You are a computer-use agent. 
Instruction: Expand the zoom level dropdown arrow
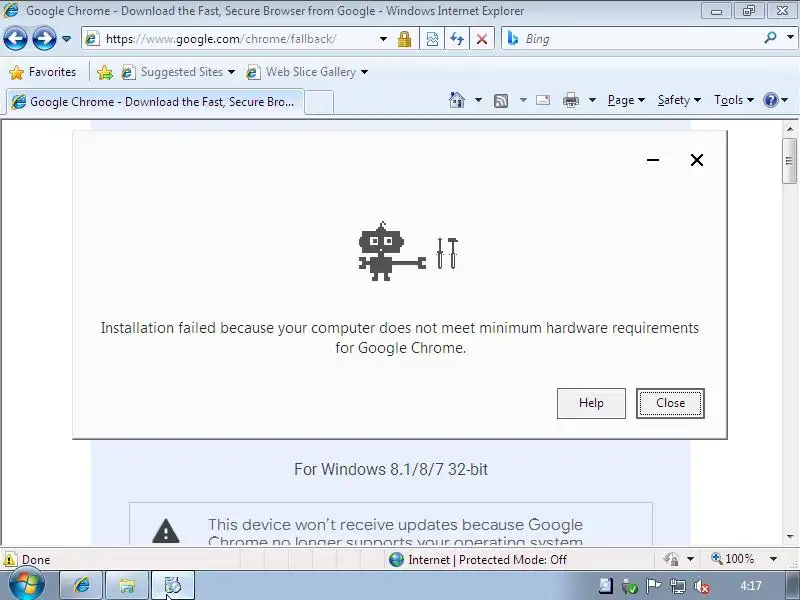click(773, 559)
